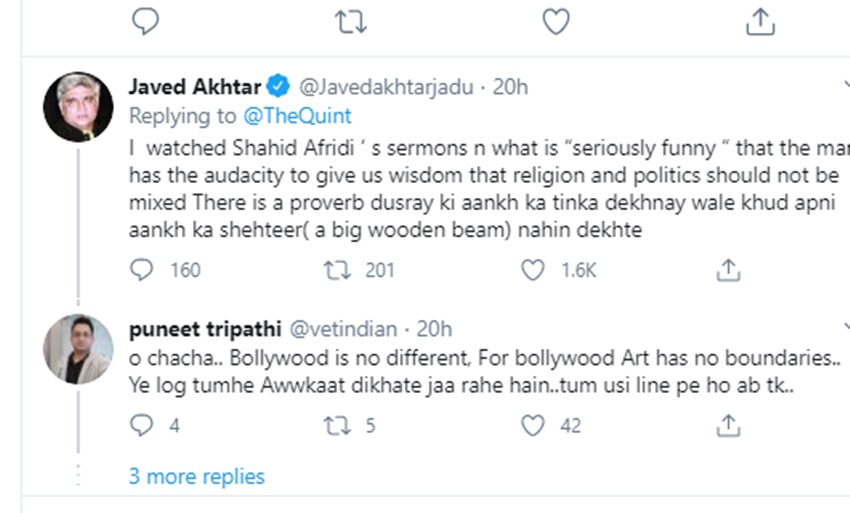Open puneet tripathi's tweet options chevron
This screenshot has width=850, height=513.
[x=845, y=328]
